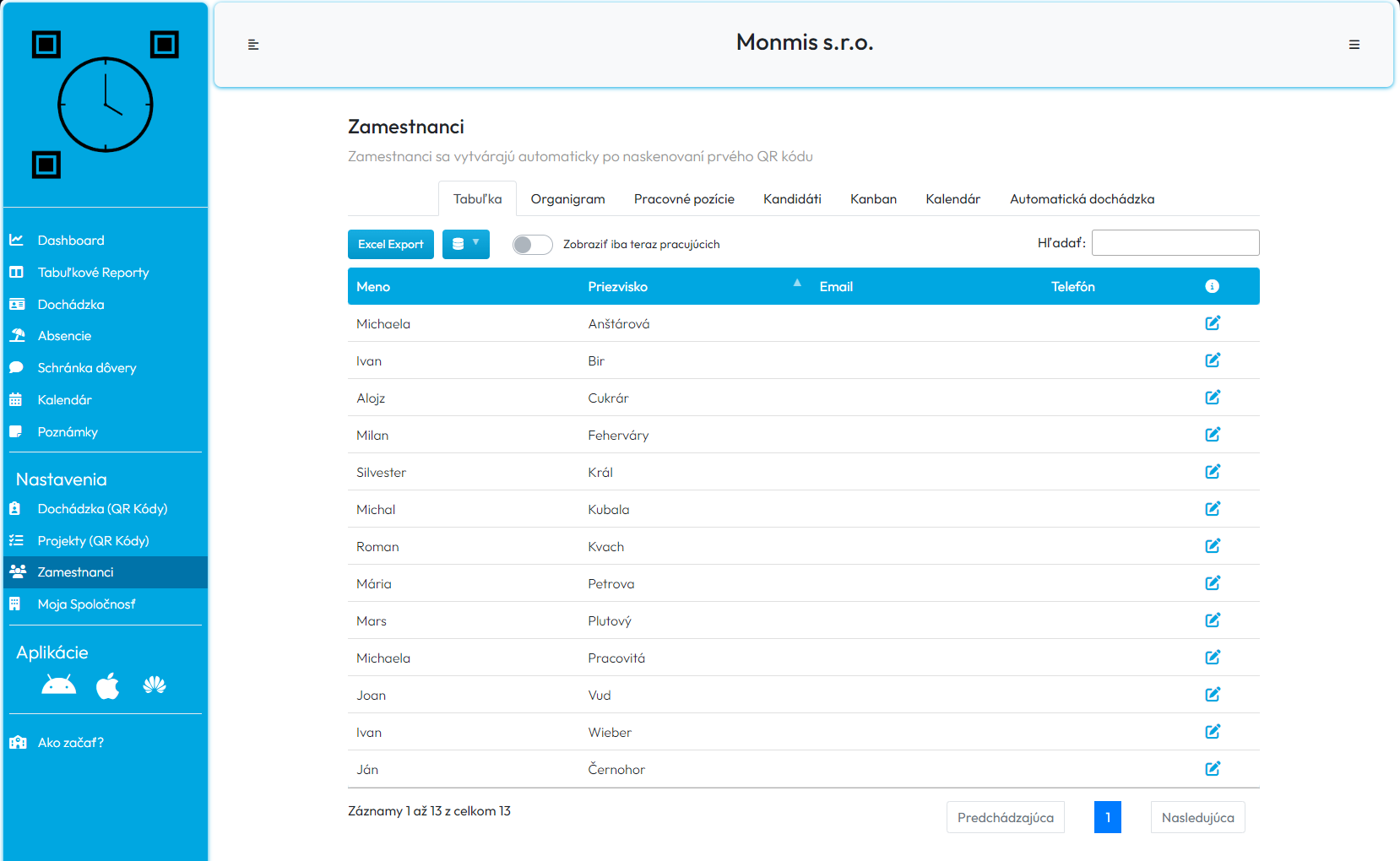Go to Nasledujúca page
Screen dimensions: 1400x861
point(1197,817)
